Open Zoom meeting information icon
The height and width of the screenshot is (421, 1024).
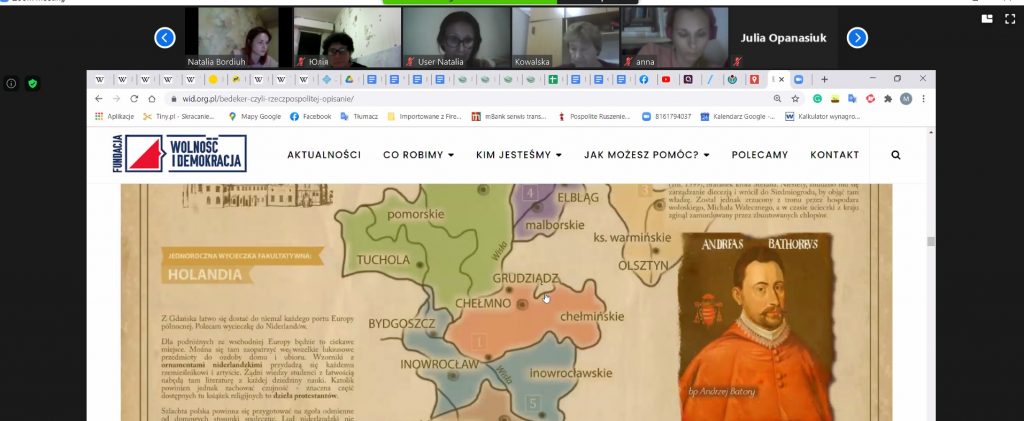[x=11, y=84]
